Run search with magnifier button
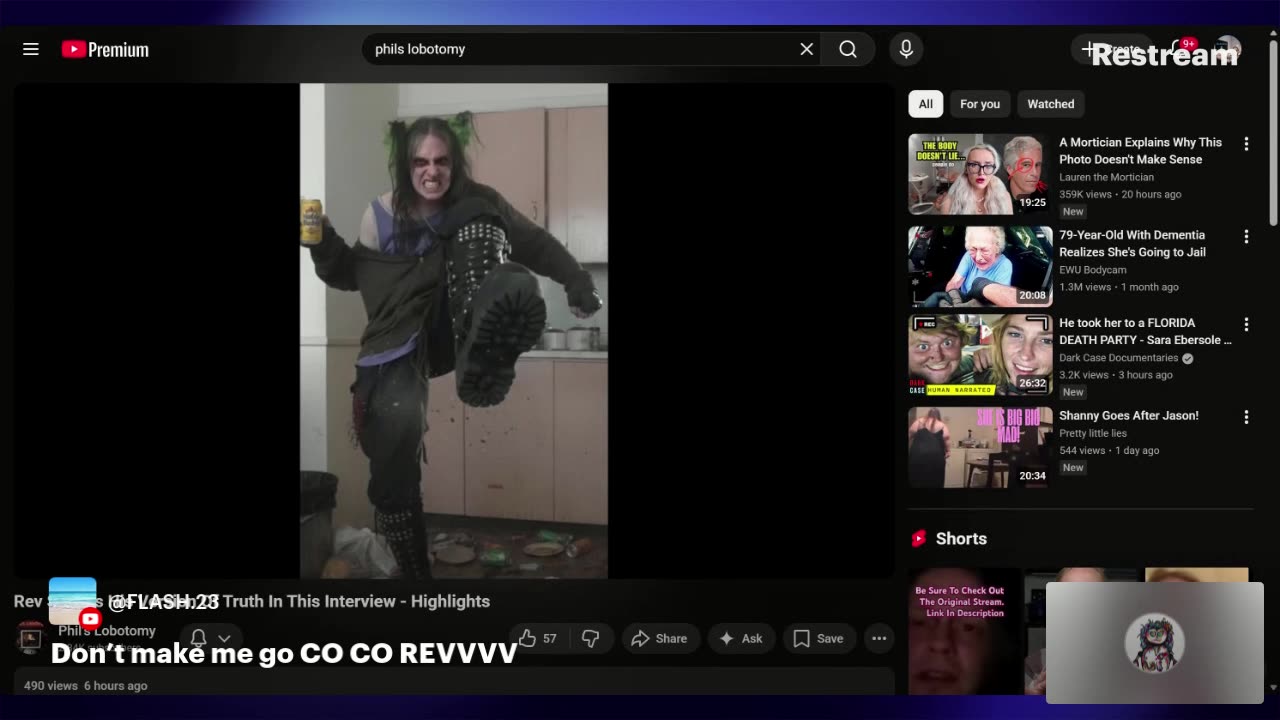 pos(848,49)
